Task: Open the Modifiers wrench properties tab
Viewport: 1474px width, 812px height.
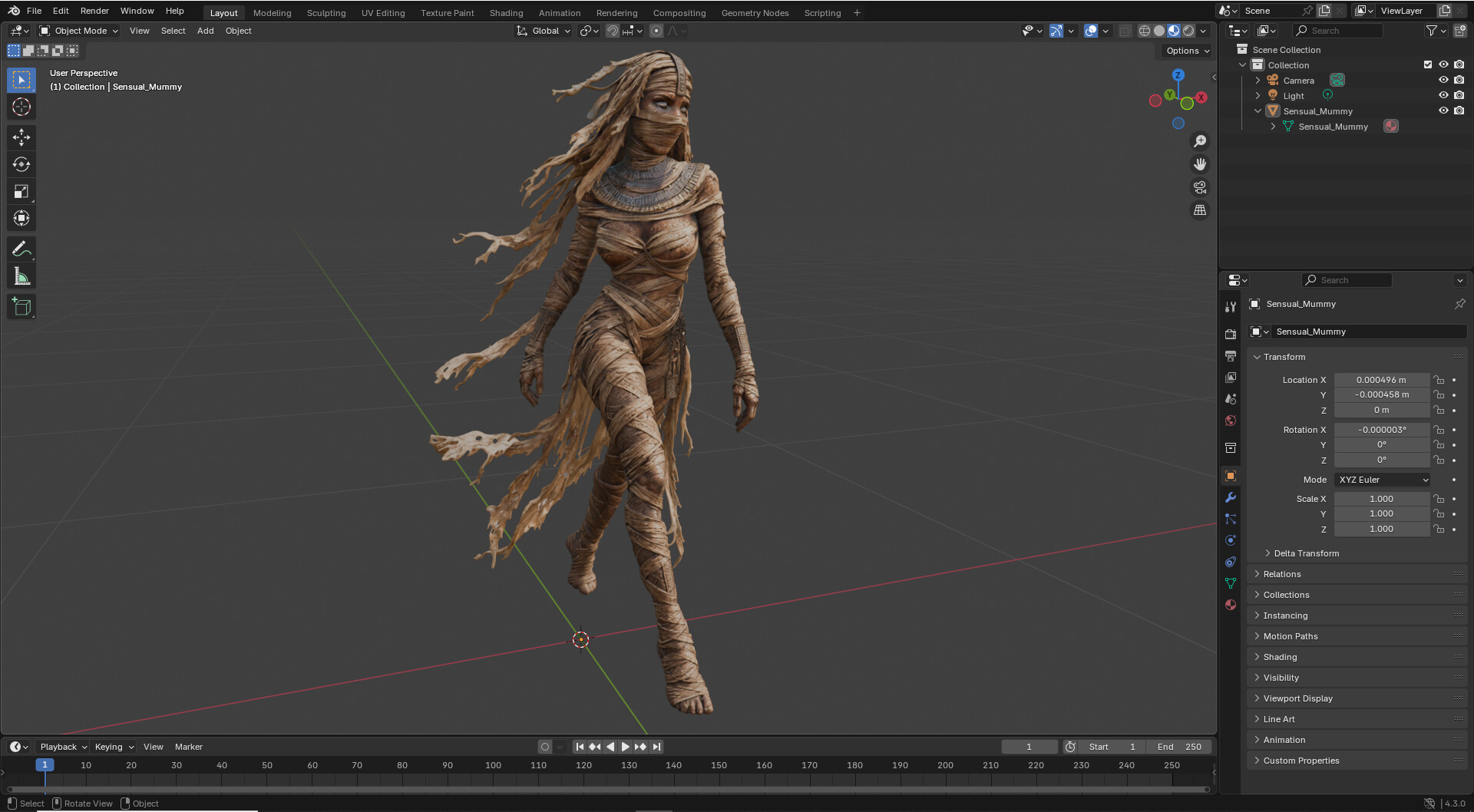Action: (x=1231, y=497)
